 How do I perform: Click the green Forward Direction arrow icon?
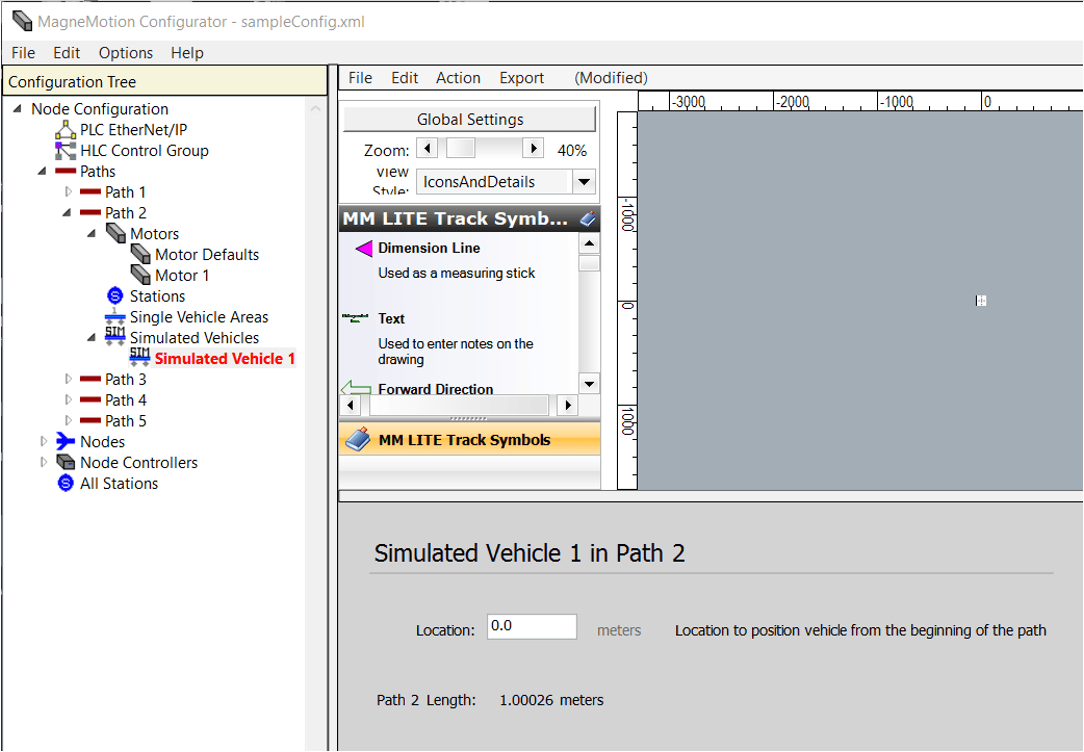356,388
